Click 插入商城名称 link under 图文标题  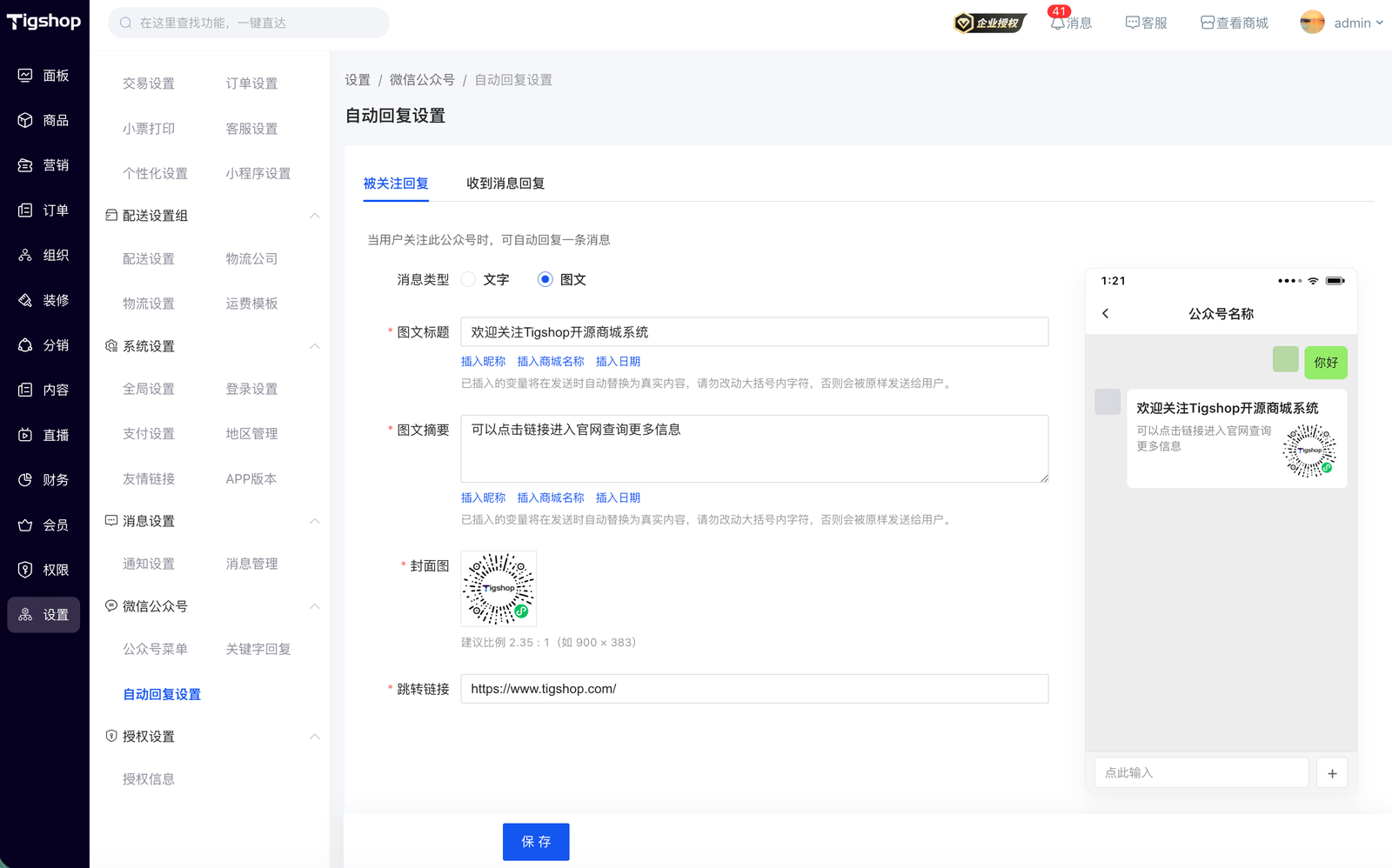tap(551, 362)
